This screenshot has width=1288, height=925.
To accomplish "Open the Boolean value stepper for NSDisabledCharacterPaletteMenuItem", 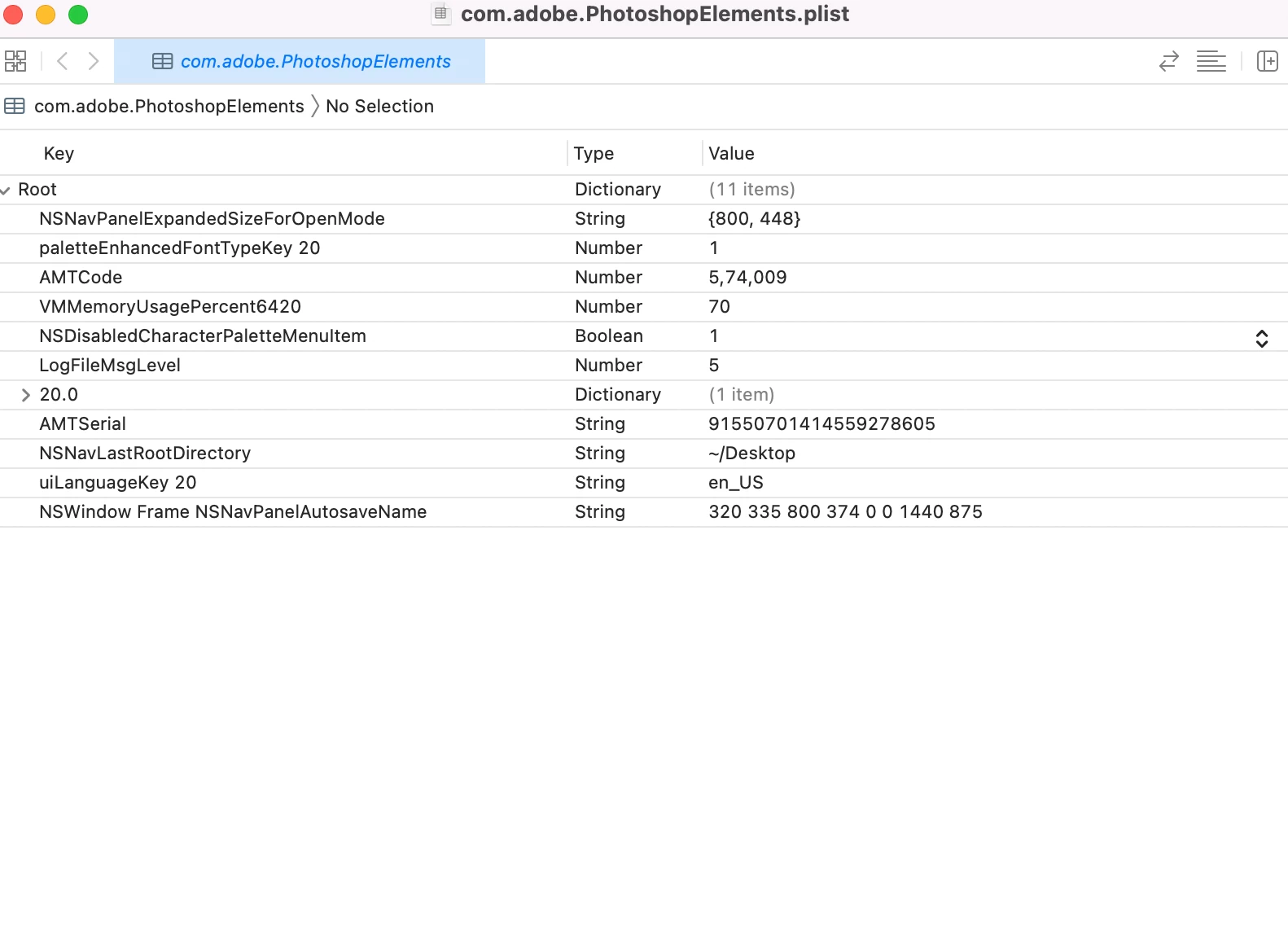I will click(1261, 338).
